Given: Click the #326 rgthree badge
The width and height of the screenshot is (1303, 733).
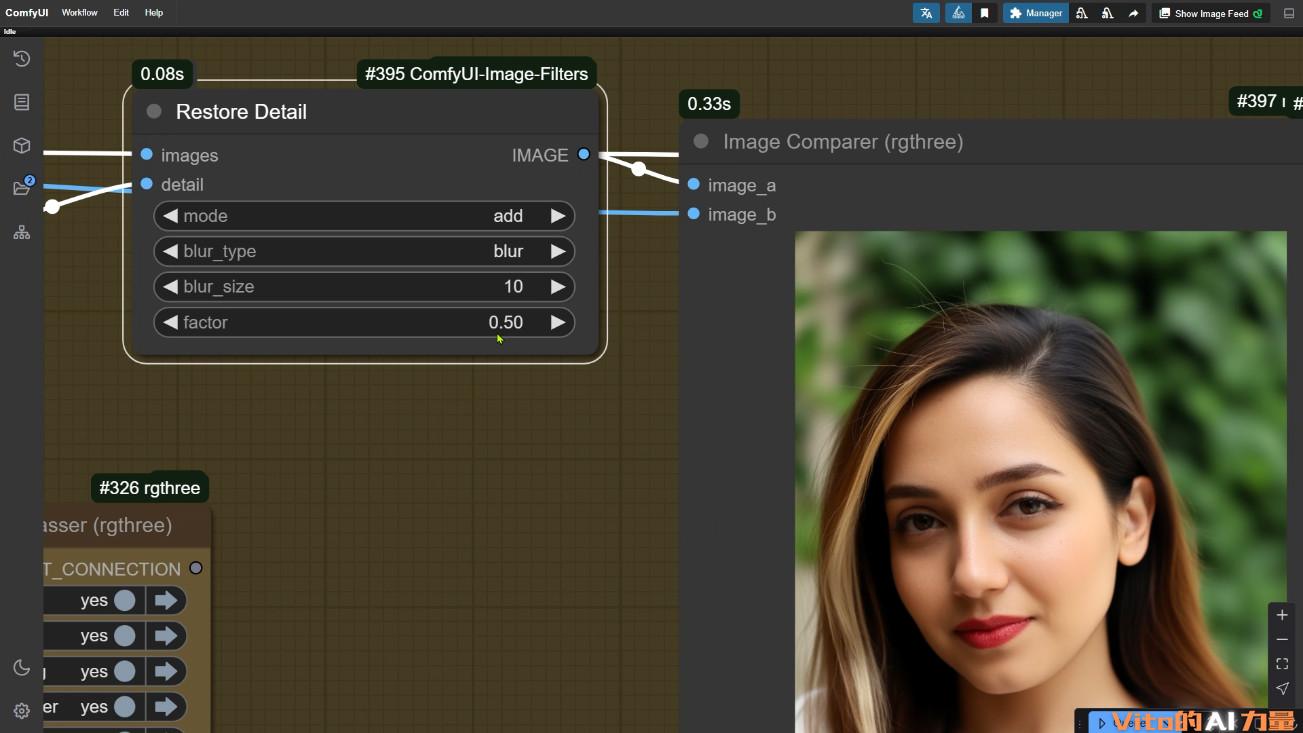Looking at the screenshot, I should (x=150, y=488).
